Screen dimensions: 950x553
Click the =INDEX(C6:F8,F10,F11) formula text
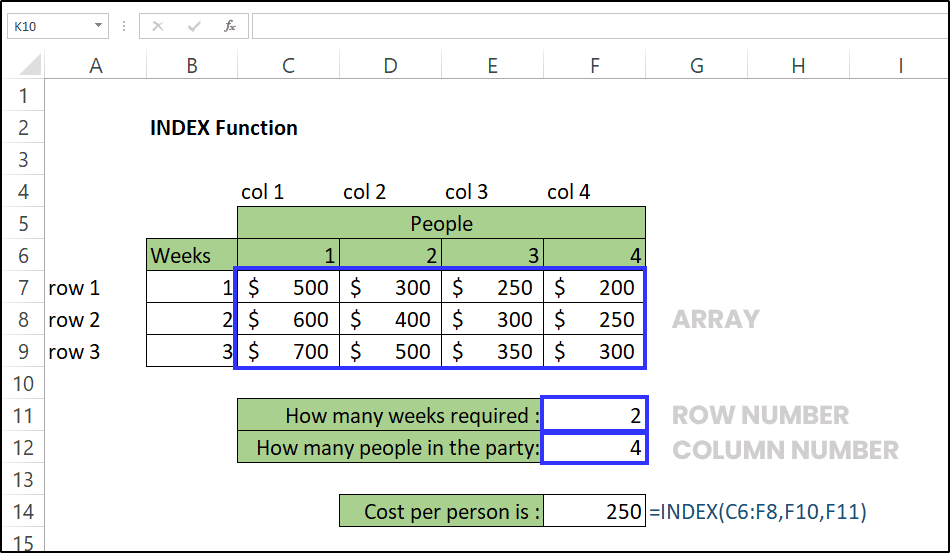[x=757, y=512]
